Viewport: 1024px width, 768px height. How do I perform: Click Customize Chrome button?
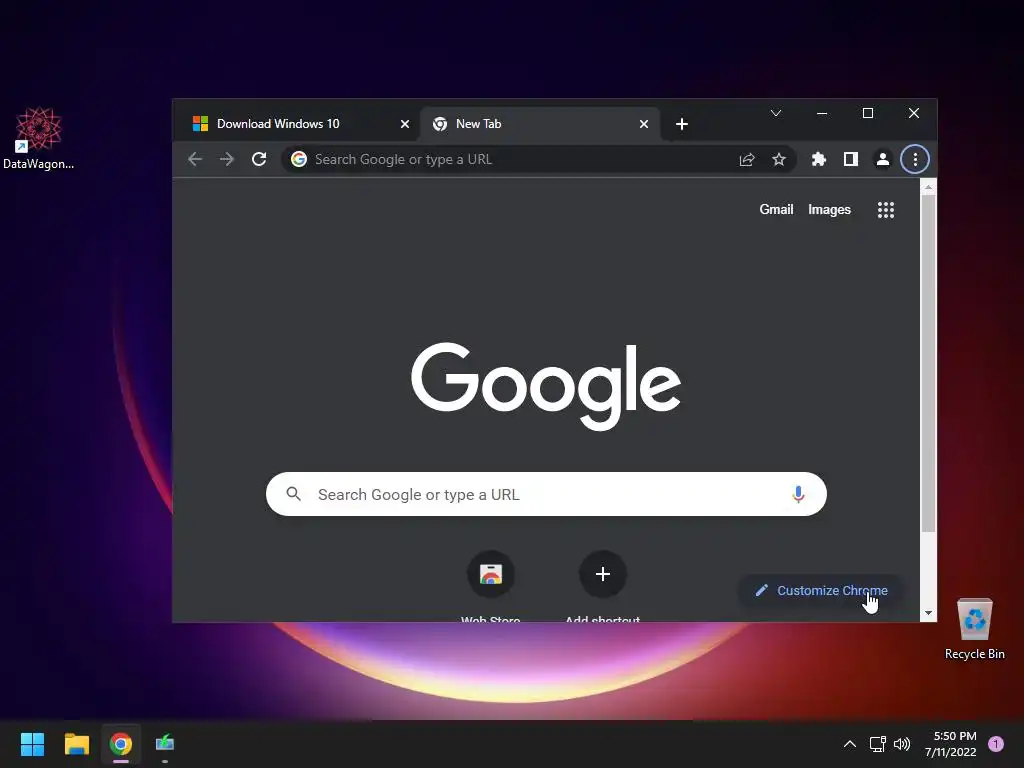(821, 590)
